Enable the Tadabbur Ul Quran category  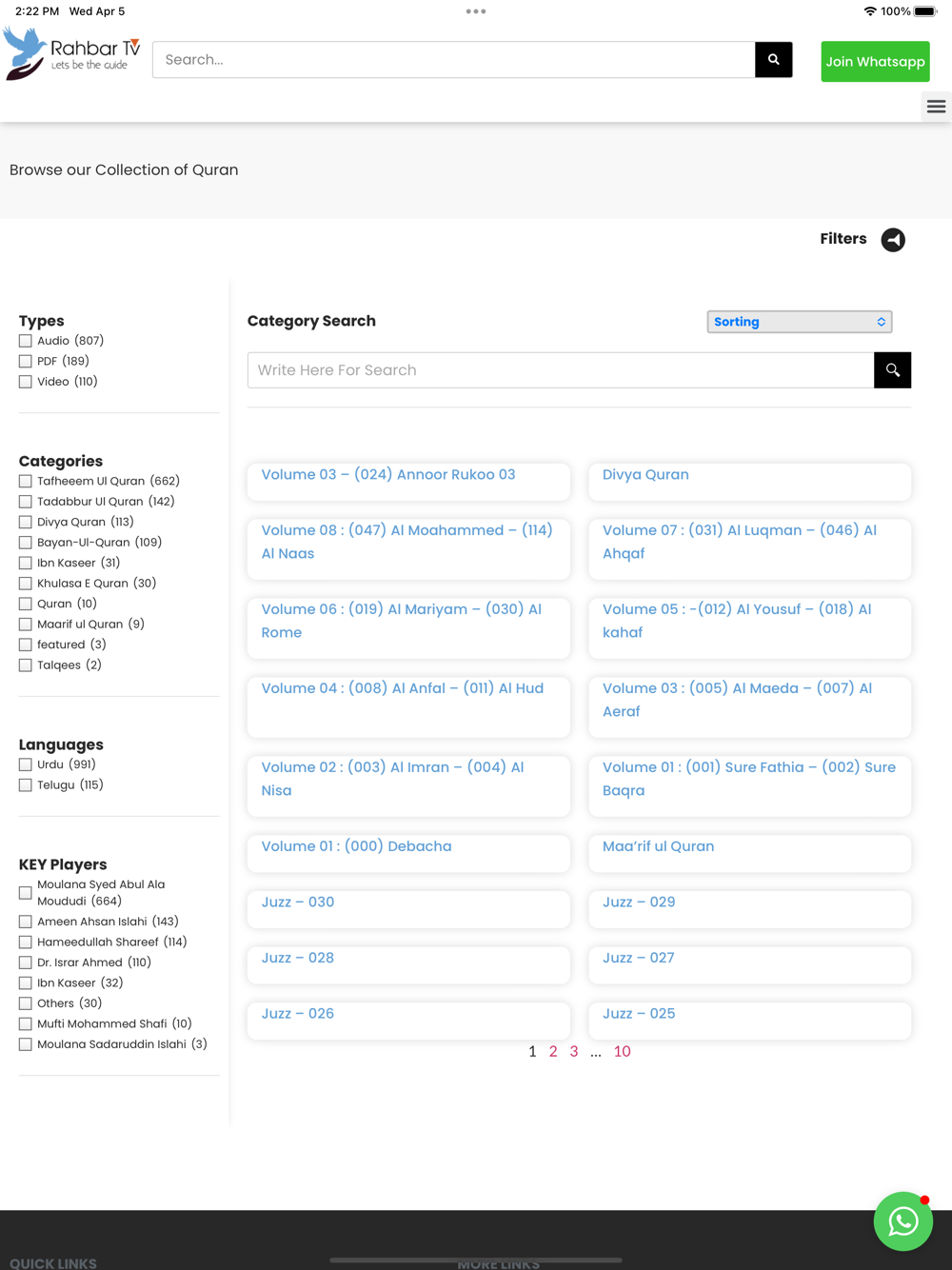tap(26, 502)
